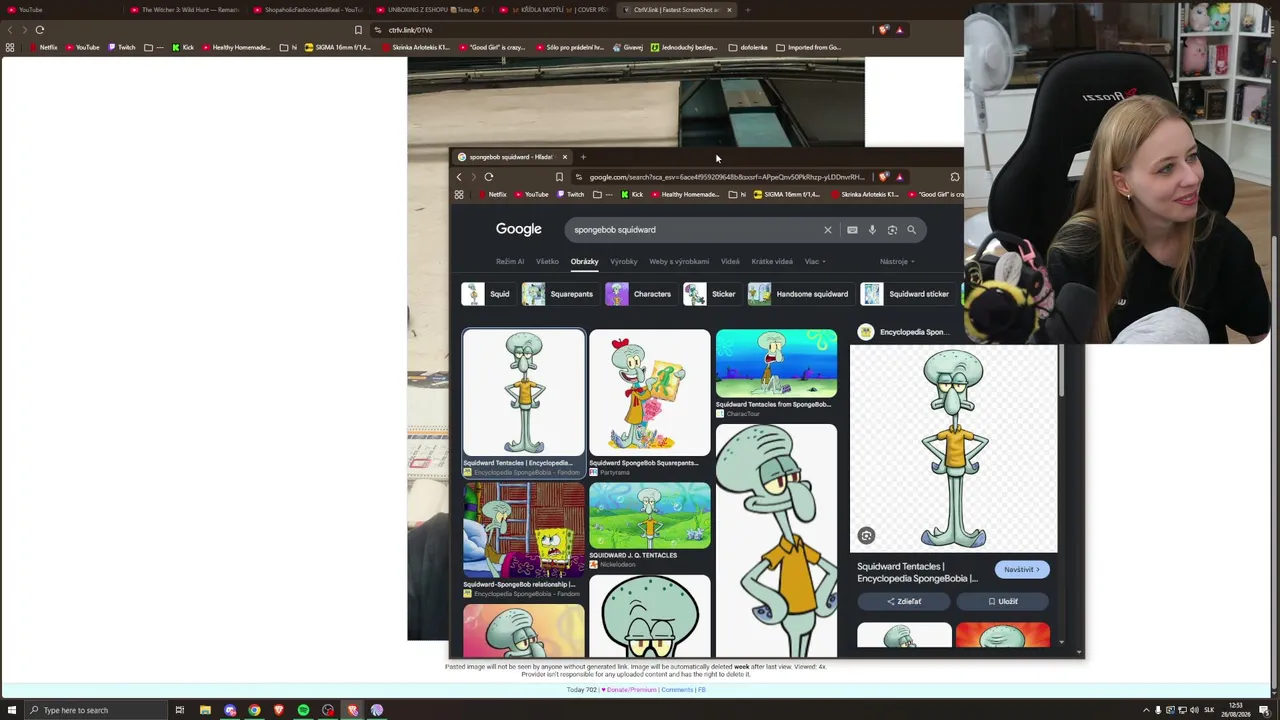Click Uložiť save button
Image resolution: width=1280 pixels, height=720 pixels.
point(1003,602)
